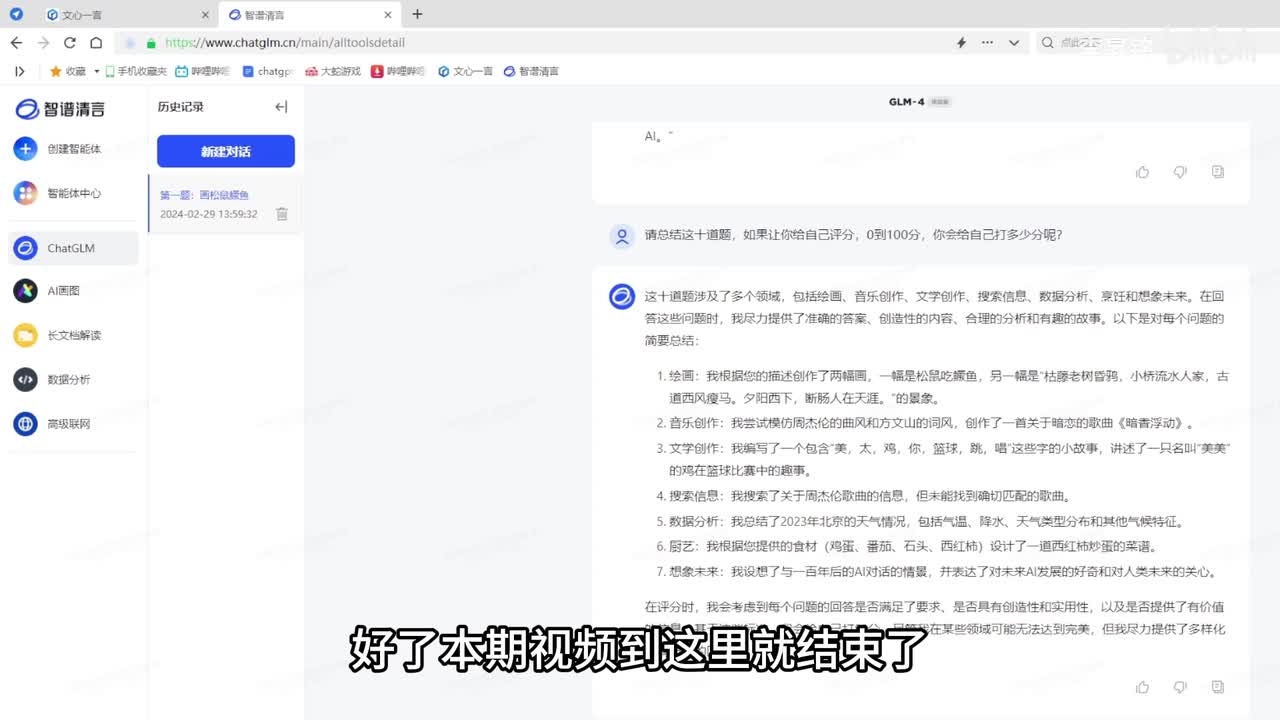
Task: Open the 长文档解读 tool
Action: pyautogui.click(x=73, y=336)
